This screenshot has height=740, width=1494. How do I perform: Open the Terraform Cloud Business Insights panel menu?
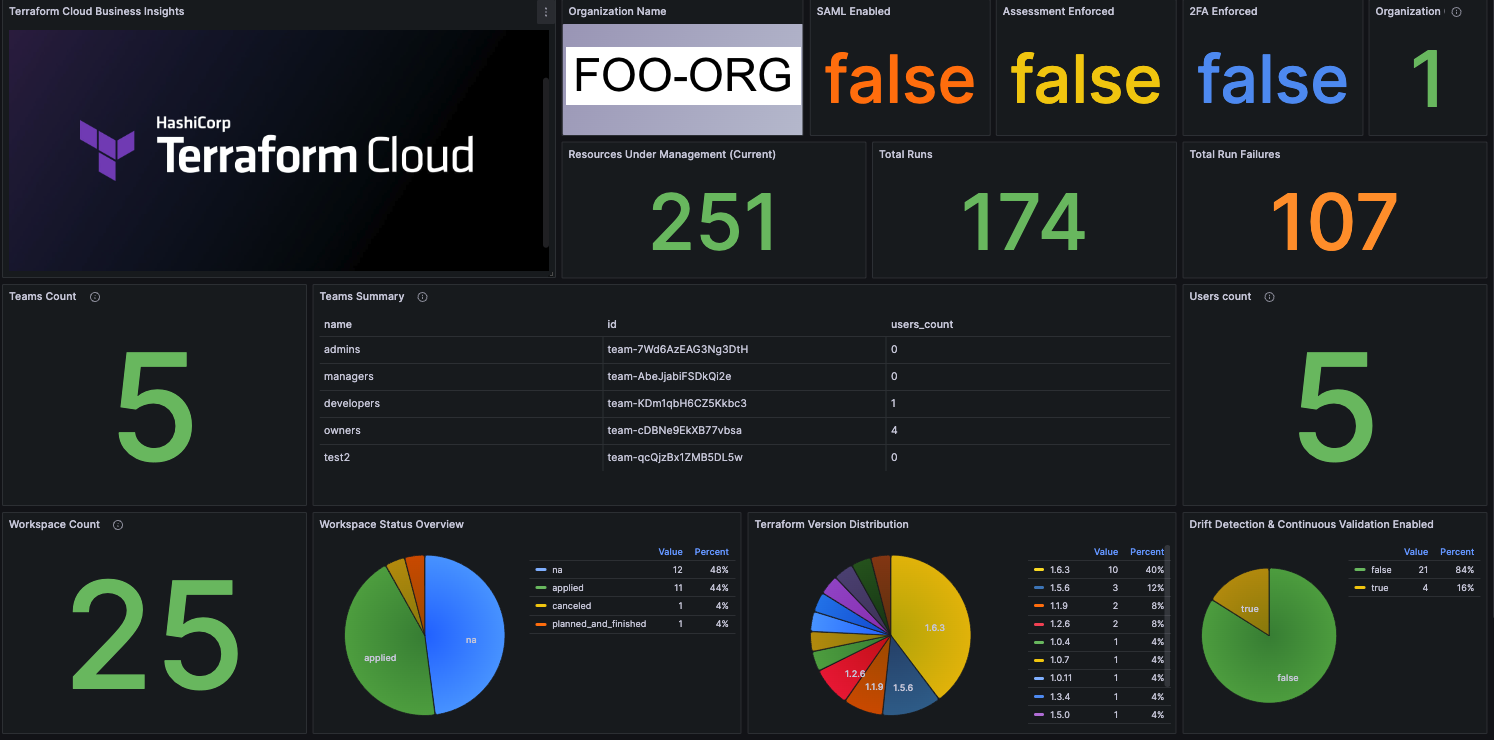(545, 12)
